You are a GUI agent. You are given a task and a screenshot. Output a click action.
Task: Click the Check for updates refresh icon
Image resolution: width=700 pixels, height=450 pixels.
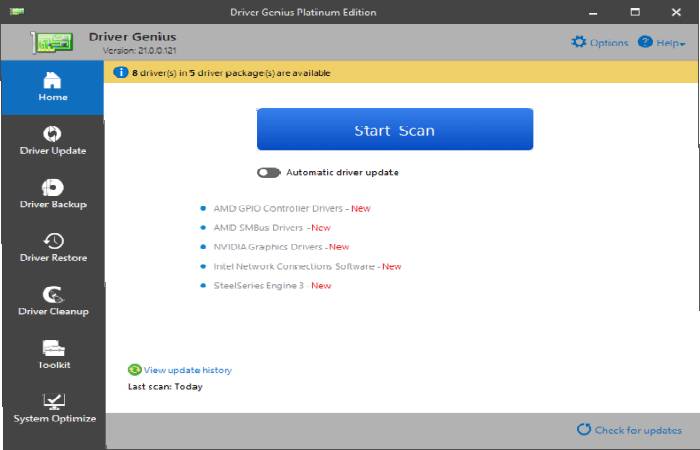click(583, 429)
